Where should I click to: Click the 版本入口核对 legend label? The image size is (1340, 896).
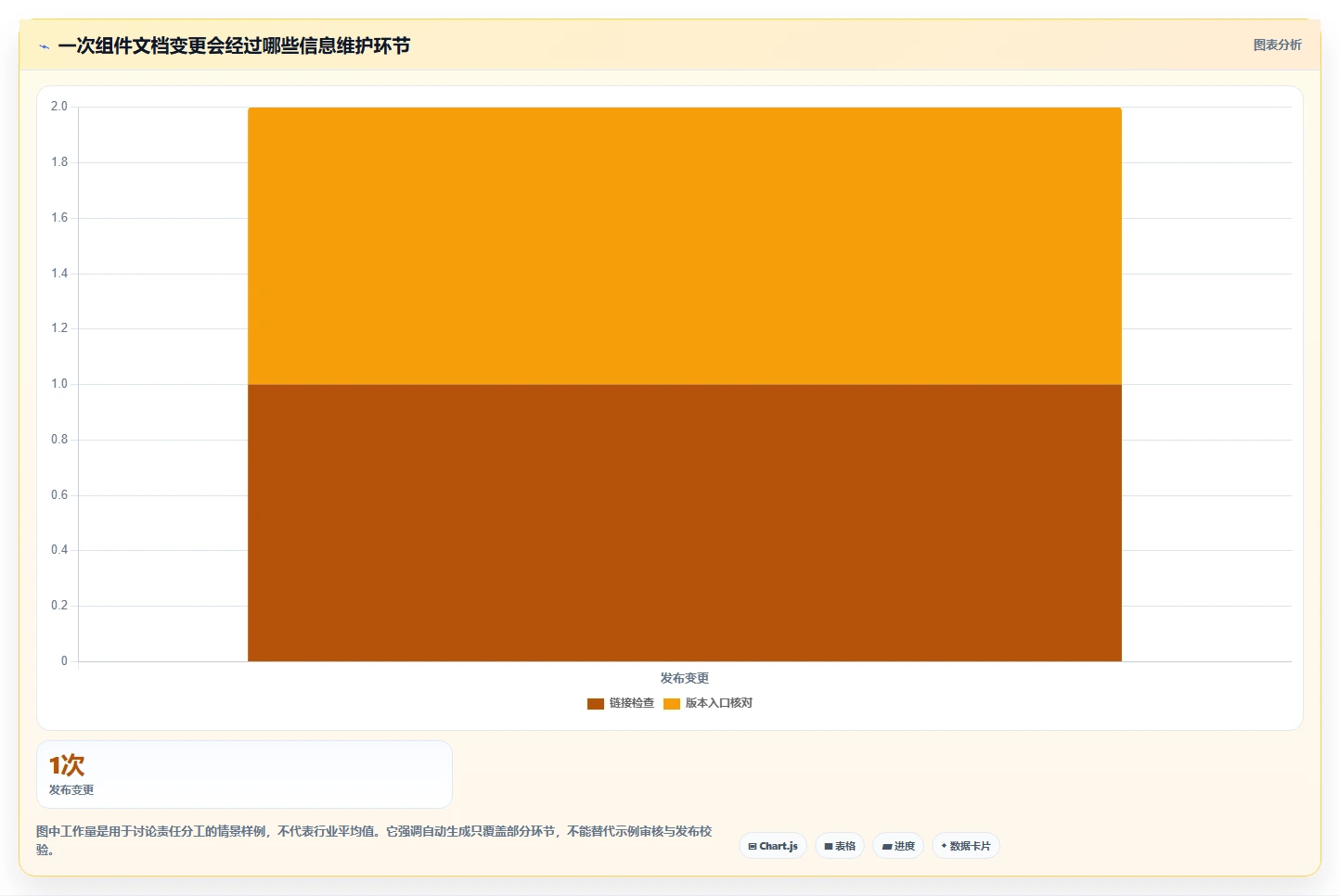(x=719, y=703)
